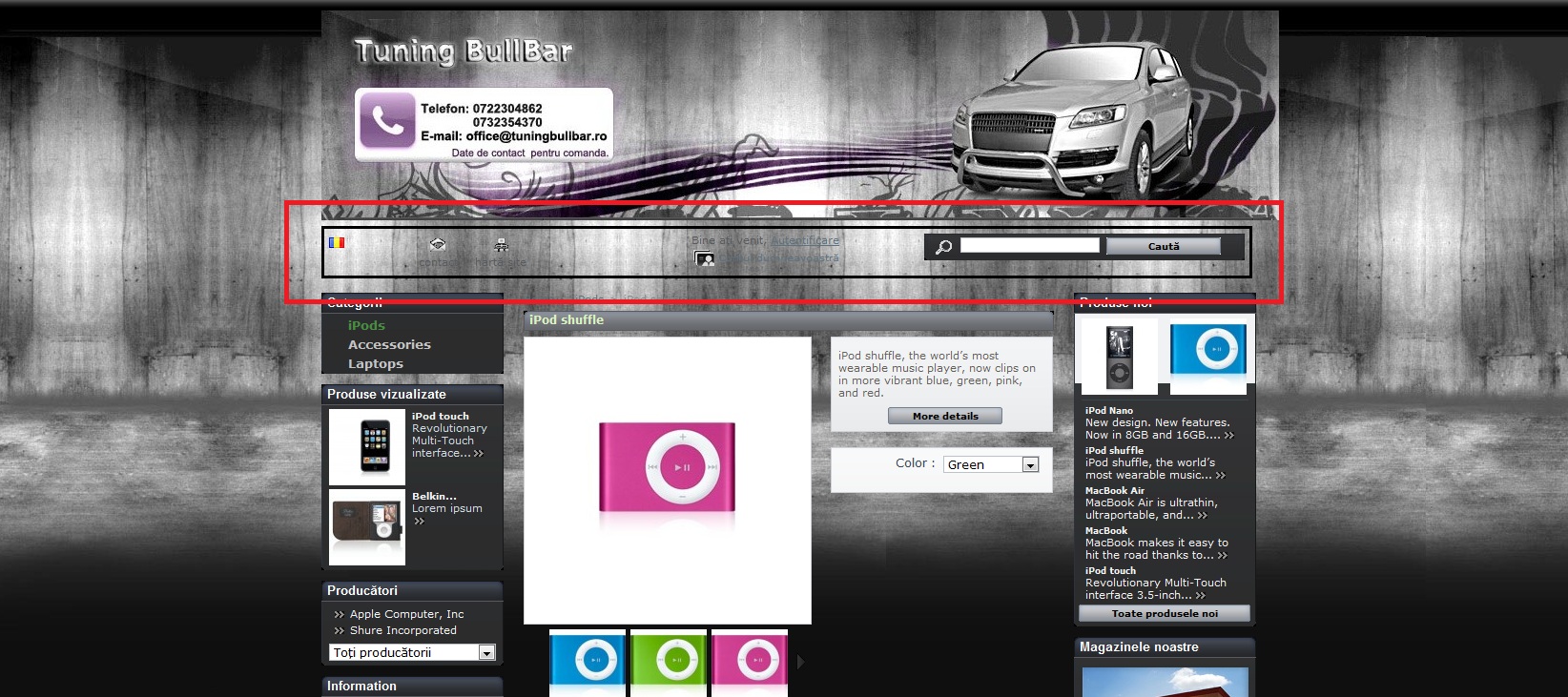Open Shure Incorporated manufacturer link
Viewport: 1568px width, 697px height.
(402, 631)
